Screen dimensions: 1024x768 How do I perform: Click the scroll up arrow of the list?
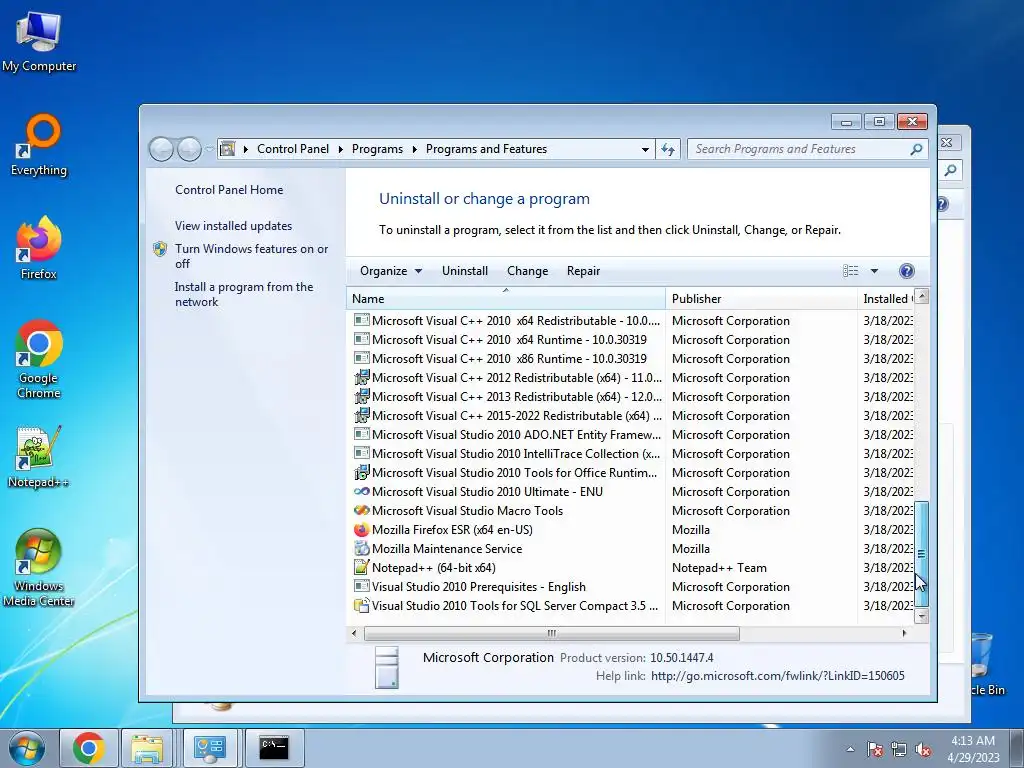pos(921,296)
